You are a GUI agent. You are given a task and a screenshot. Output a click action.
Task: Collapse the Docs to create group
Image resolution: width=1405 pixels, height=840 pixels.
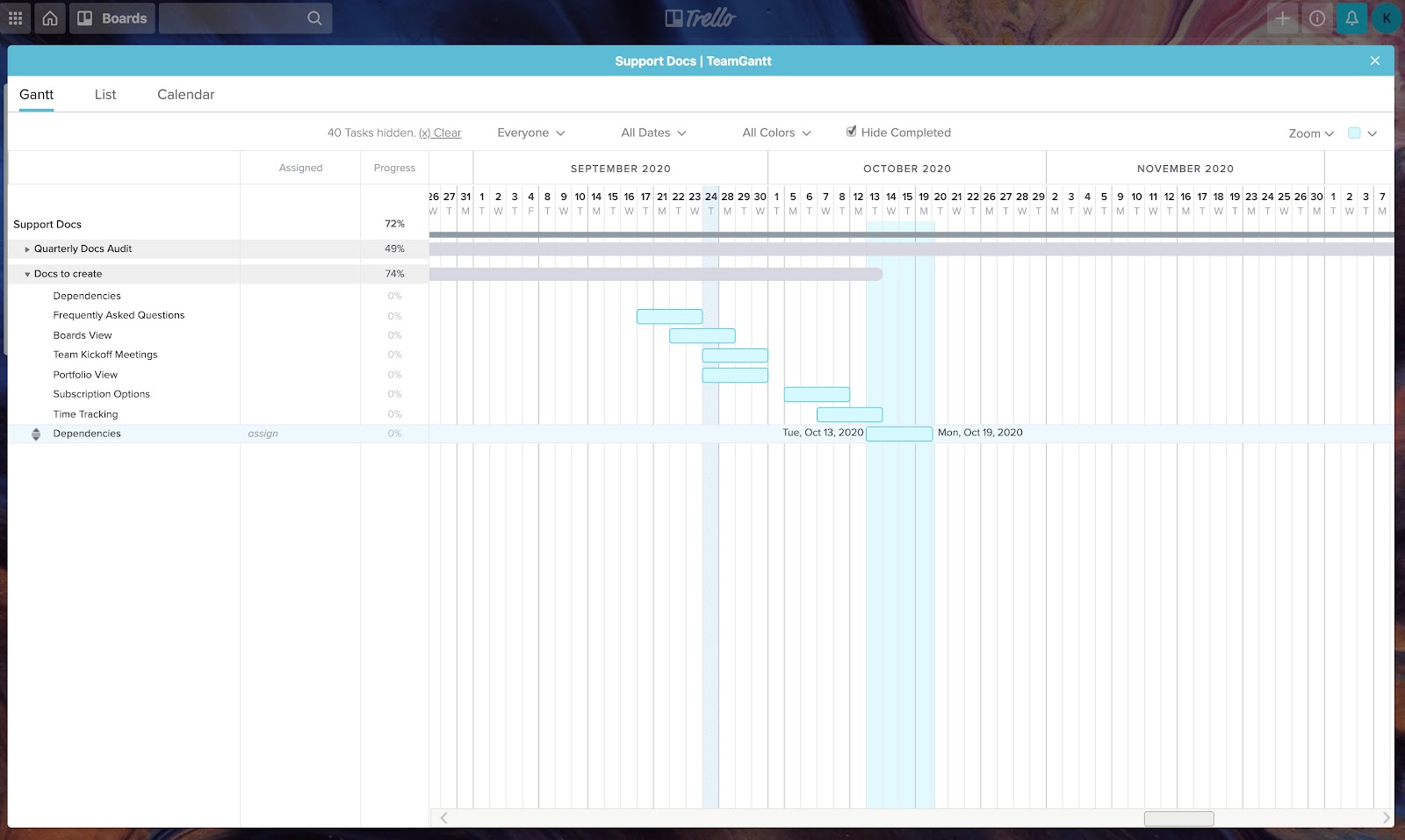point(27,275)
